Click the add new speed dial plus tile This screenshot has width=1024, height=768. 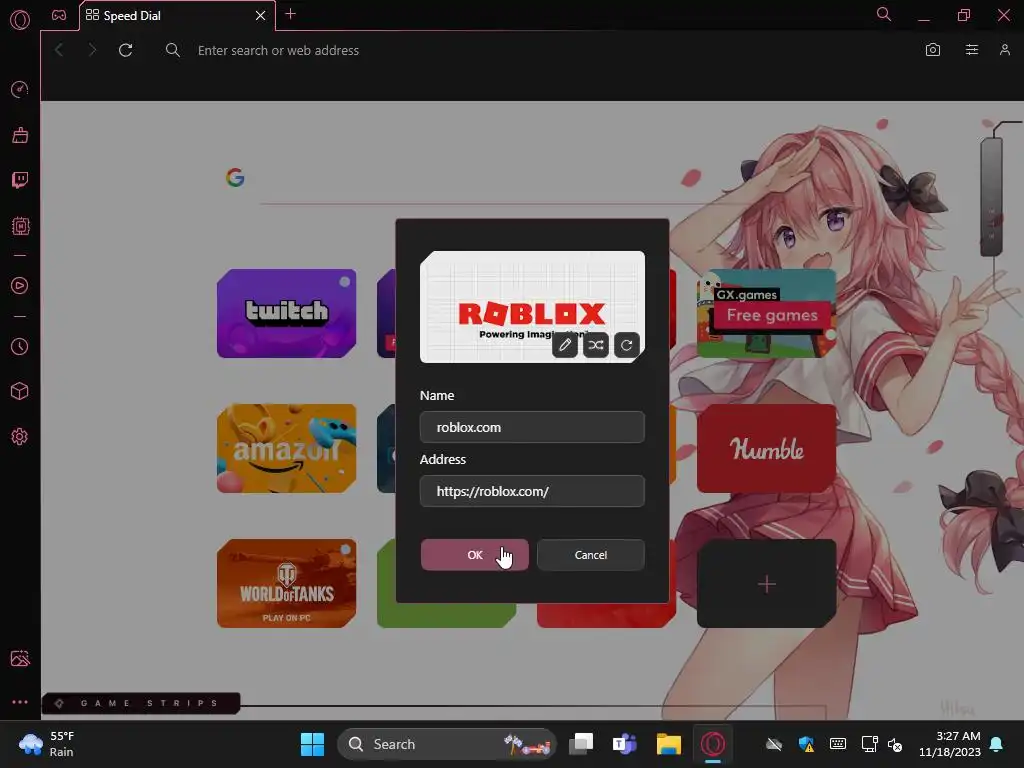tap(767, 583)
